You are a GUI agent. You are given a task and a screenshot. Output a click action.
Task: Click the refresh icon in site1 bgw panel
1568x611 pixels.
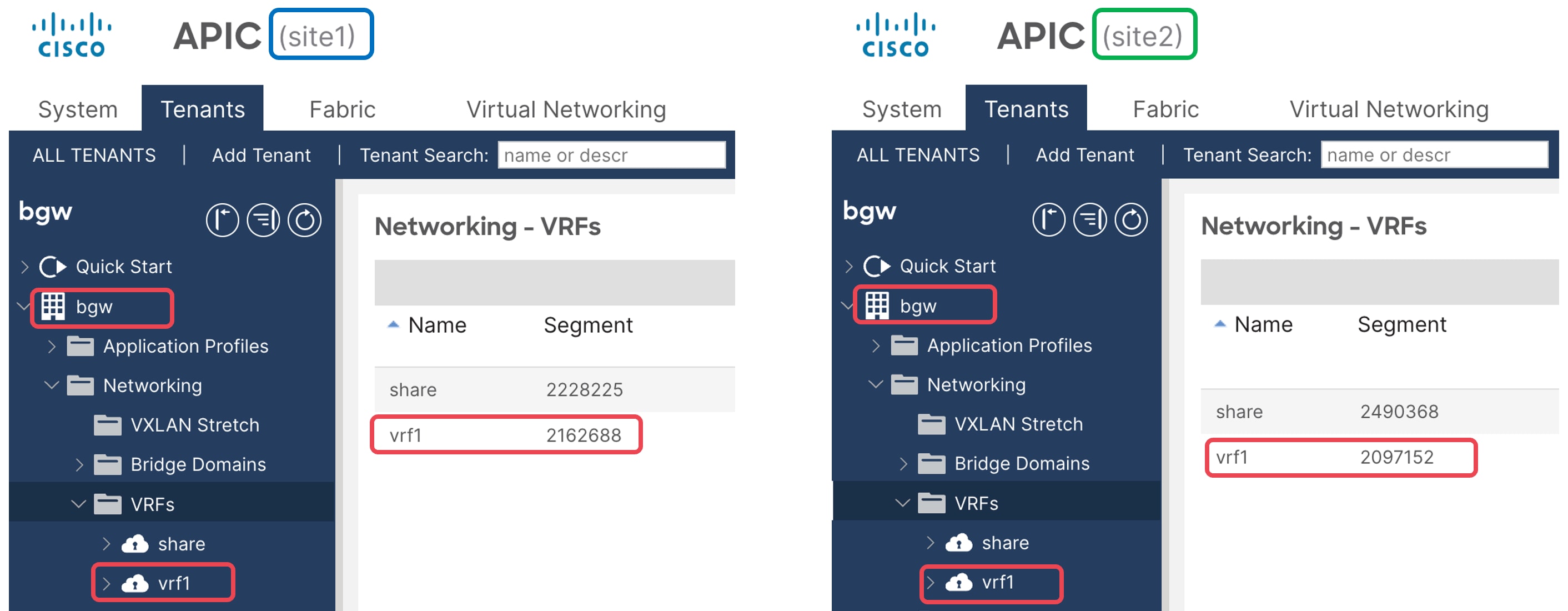click(x=304, y=220)
